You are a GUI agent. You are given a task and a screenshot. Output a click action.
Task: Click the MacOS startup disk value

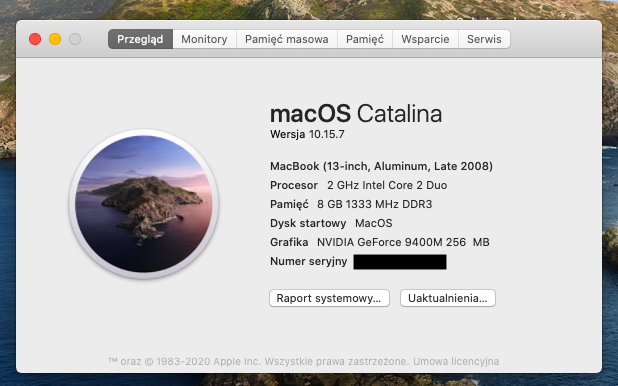(374, 223)
